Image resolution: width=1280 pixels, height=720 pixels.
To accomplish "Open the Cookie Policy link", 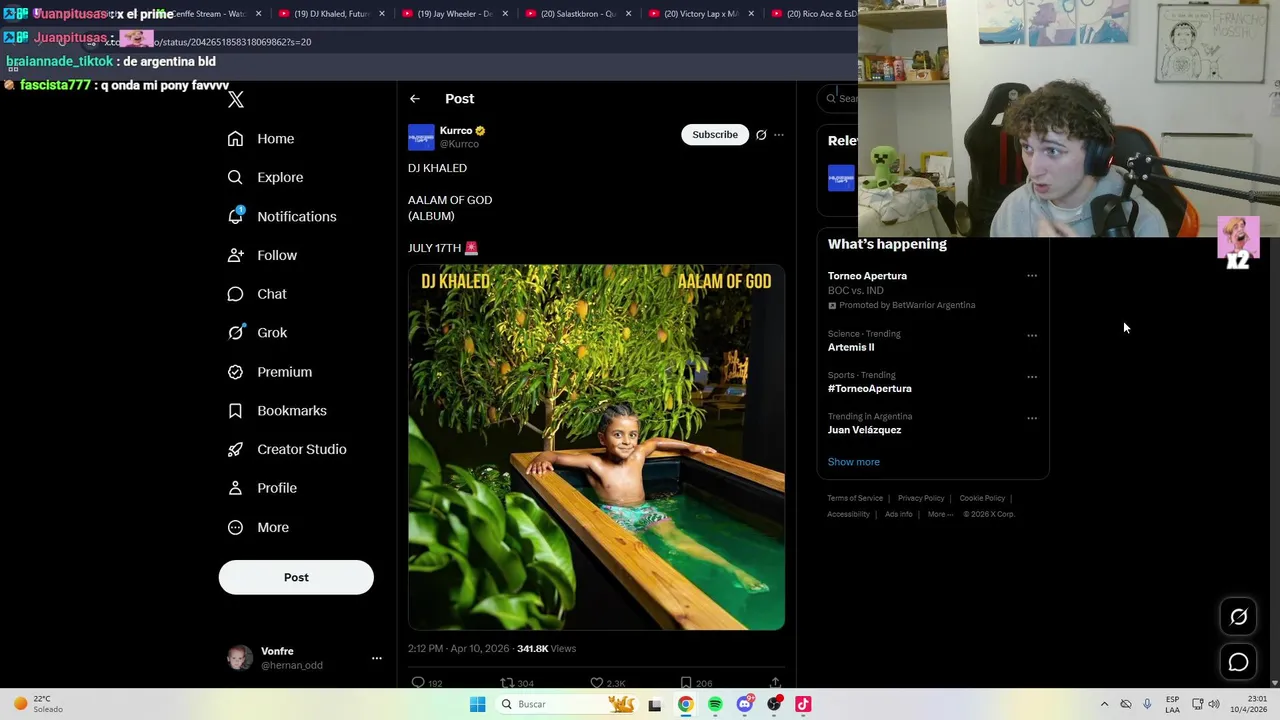I will click(x=982, y=498).
